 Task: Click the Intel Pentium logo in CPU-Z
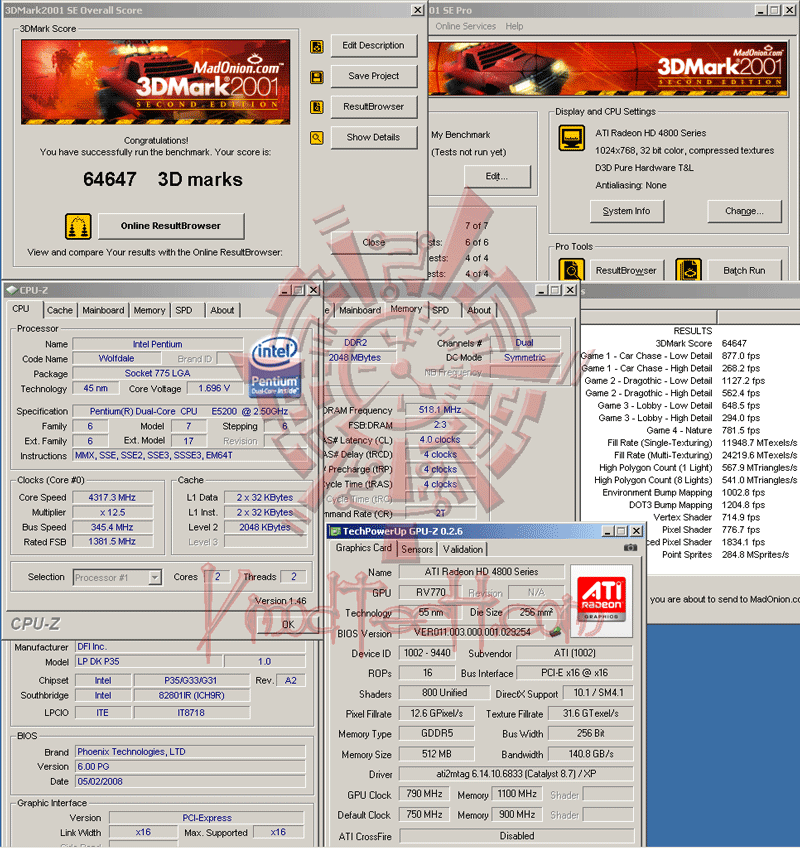[x=275, y=367]
